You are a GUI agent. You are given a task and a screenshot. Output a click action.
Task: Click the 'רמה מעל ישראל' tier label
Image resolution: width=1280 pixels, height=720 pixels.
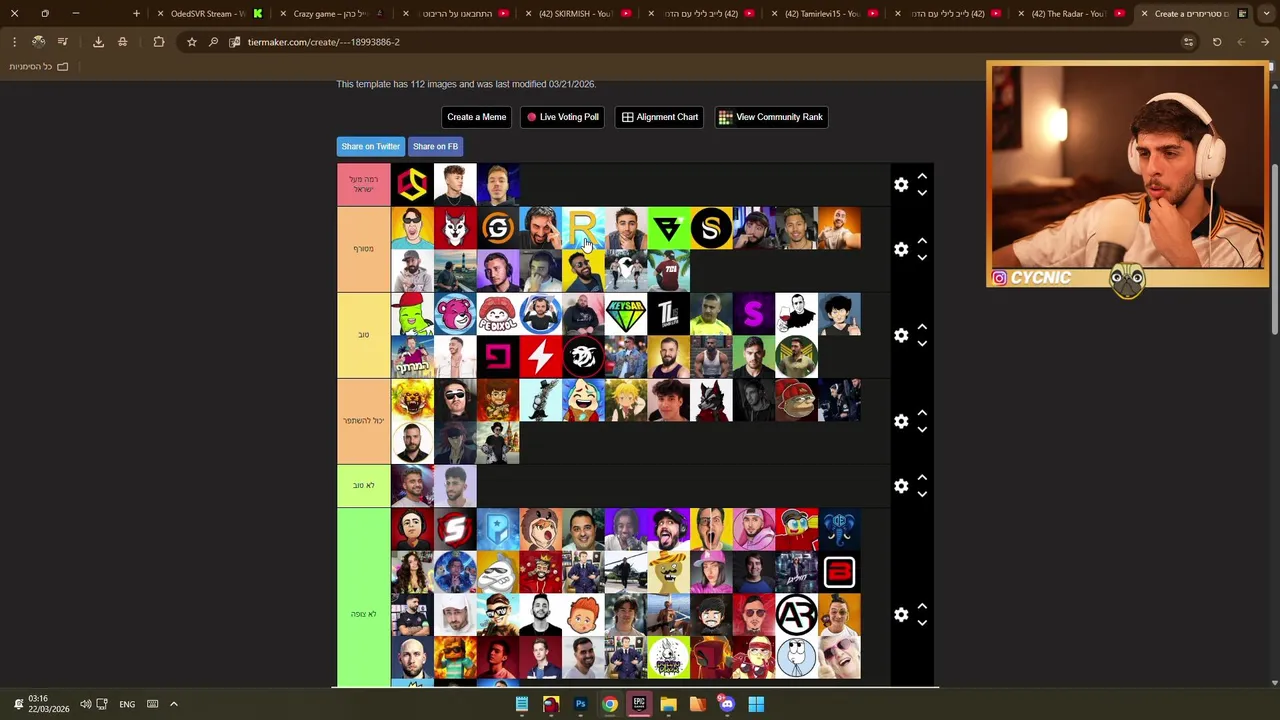pos(363,185)
